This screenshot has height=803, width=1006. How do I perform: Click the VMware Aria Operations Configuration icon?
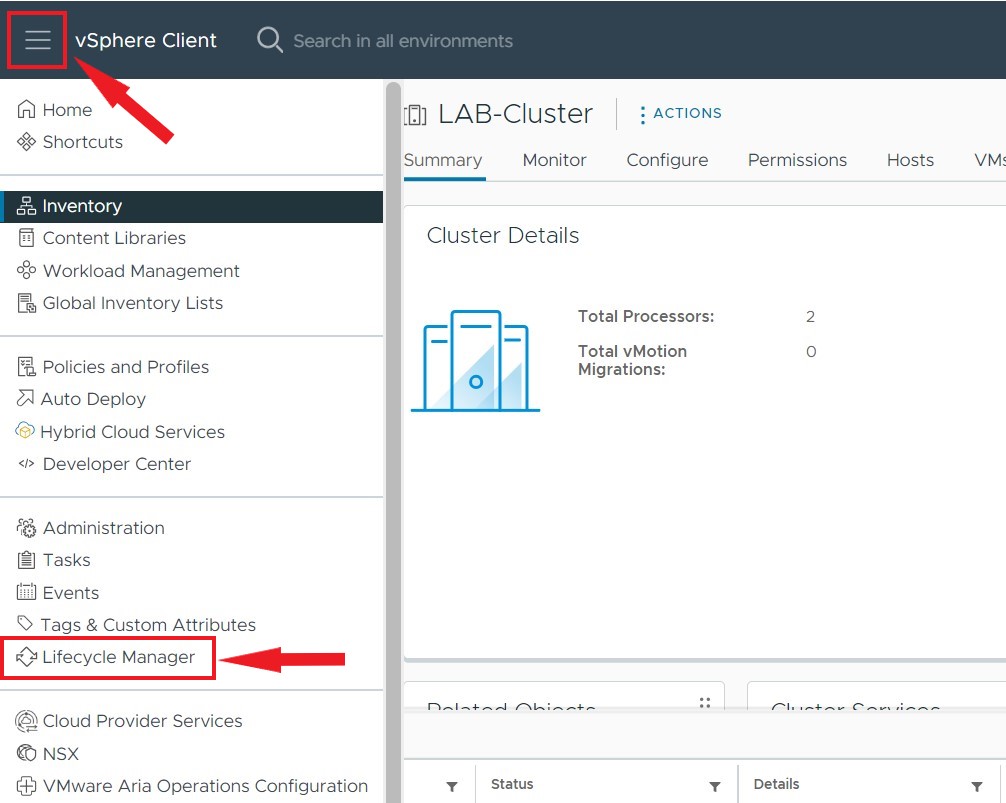click(26, 786)
